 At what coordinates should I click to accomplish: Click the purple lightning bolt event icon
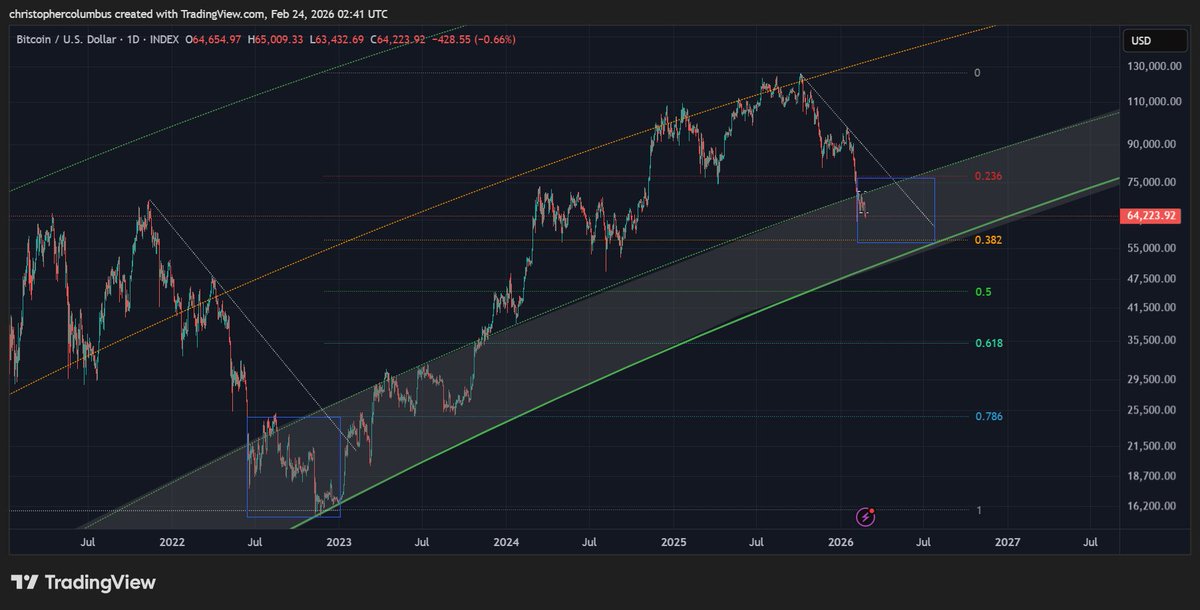867,516
